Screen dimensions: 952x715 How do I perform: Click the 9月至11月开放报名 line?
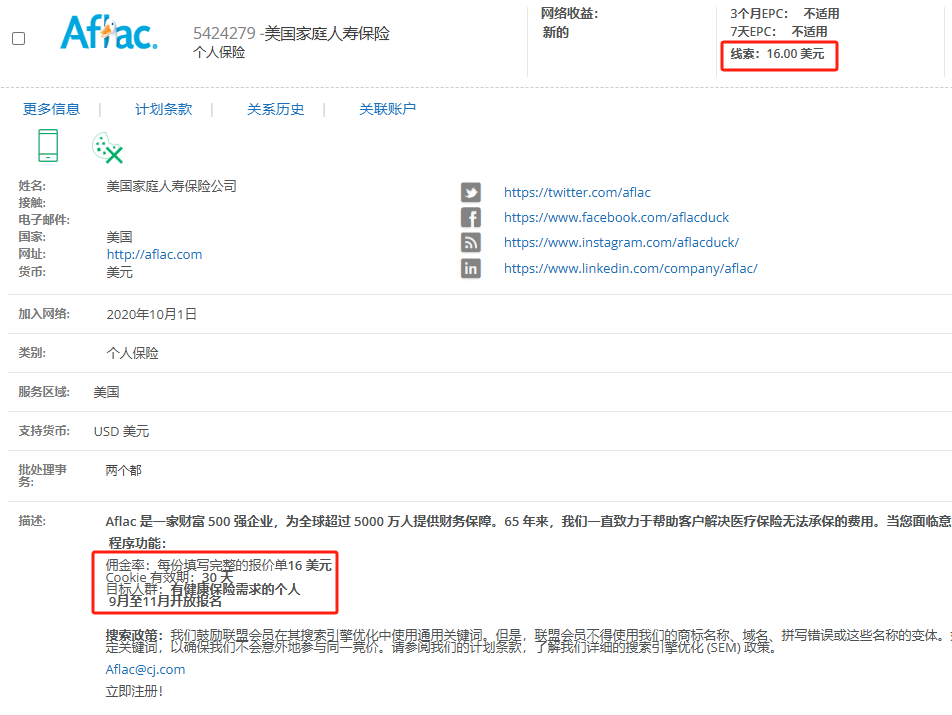(x=165, y=601)
